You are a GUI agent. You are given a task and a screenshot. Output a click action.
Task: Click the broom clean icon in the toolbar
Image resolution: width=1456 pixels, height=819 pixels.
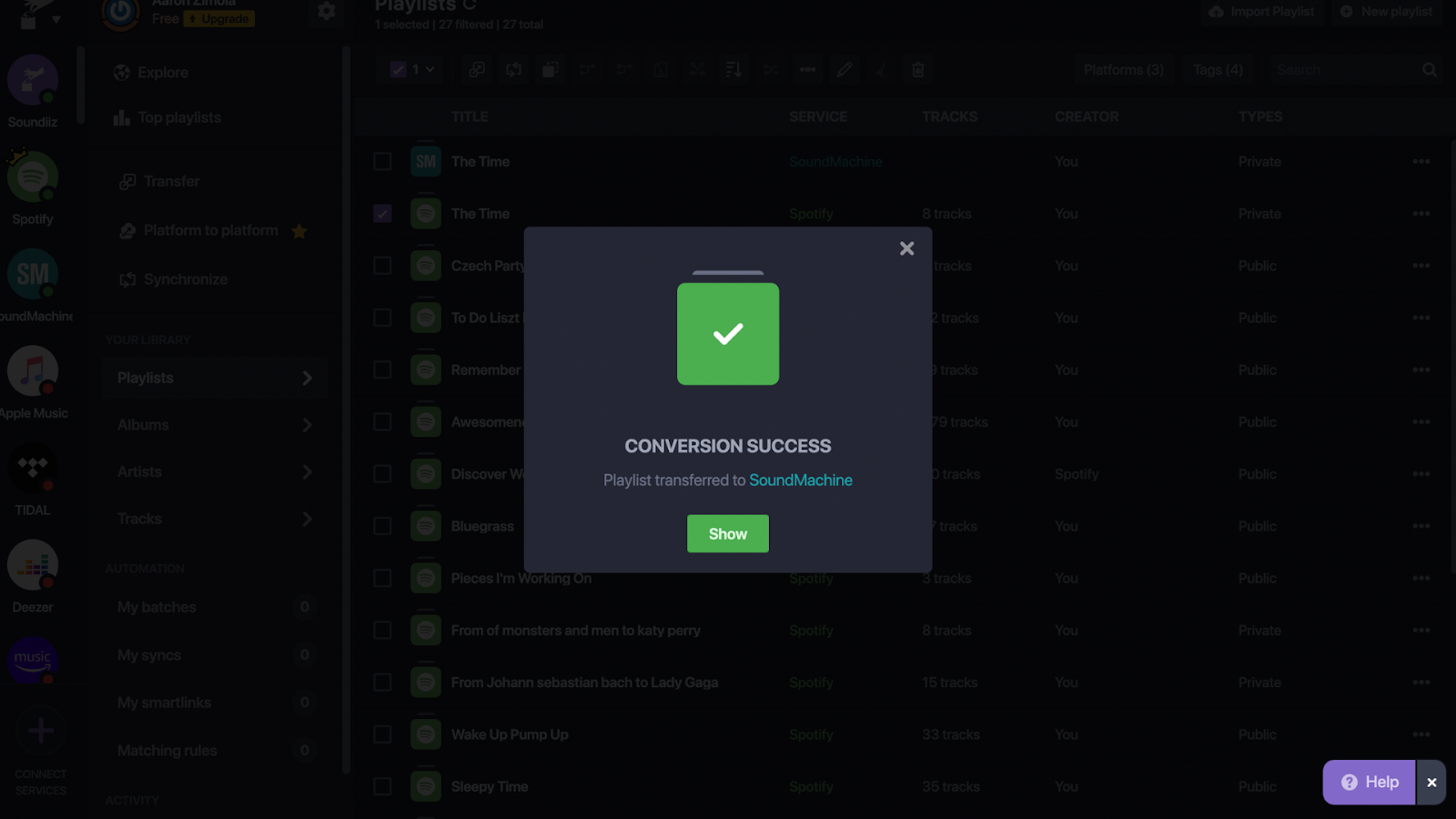pos(881,69)
